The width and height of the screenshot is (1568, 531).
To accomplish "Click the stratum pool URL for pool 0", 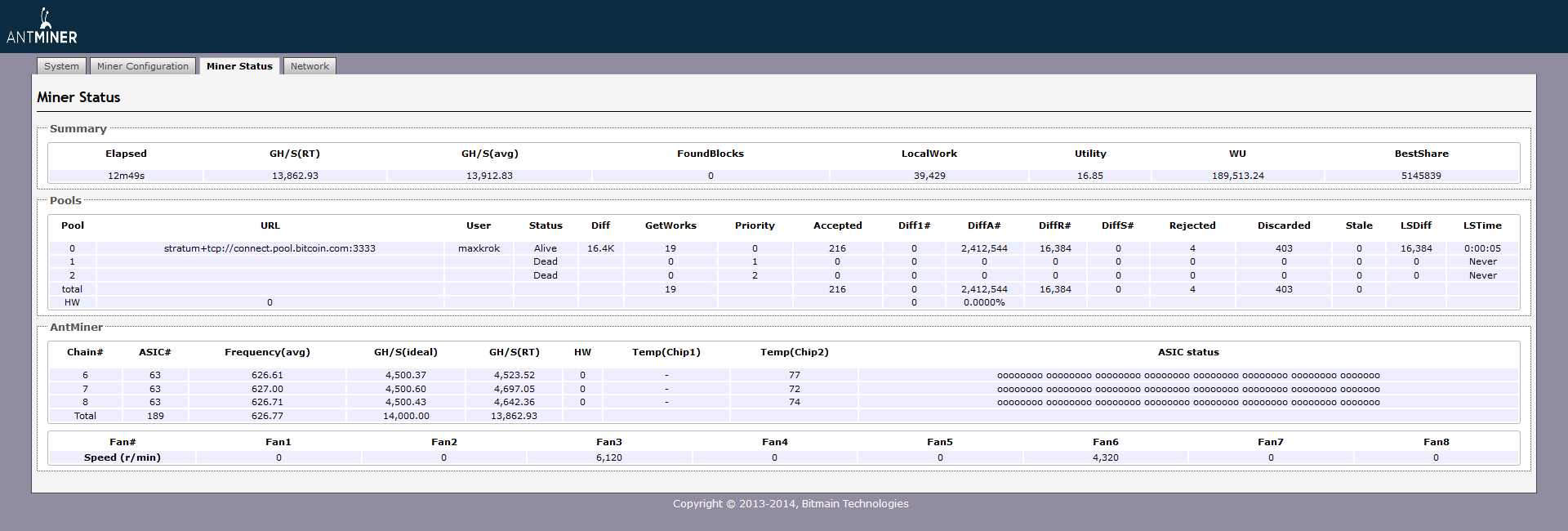I will click(269, 248).
